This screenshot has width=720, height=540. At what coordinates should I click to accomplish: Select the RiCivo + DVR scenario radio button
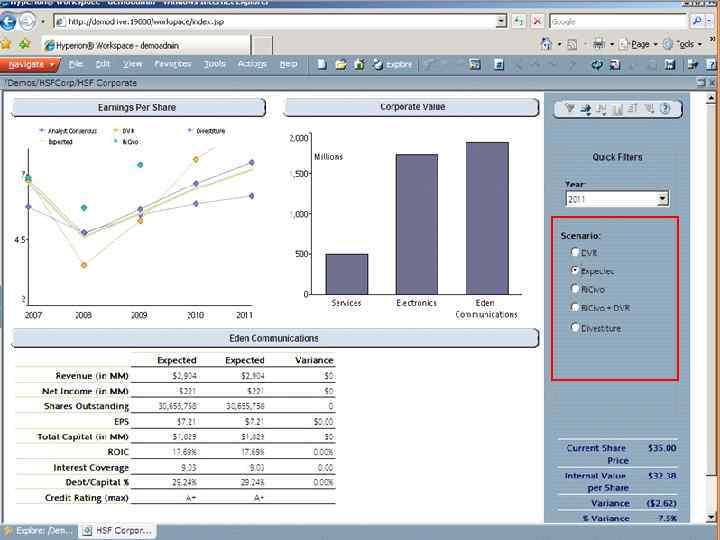tap(575, 307)
